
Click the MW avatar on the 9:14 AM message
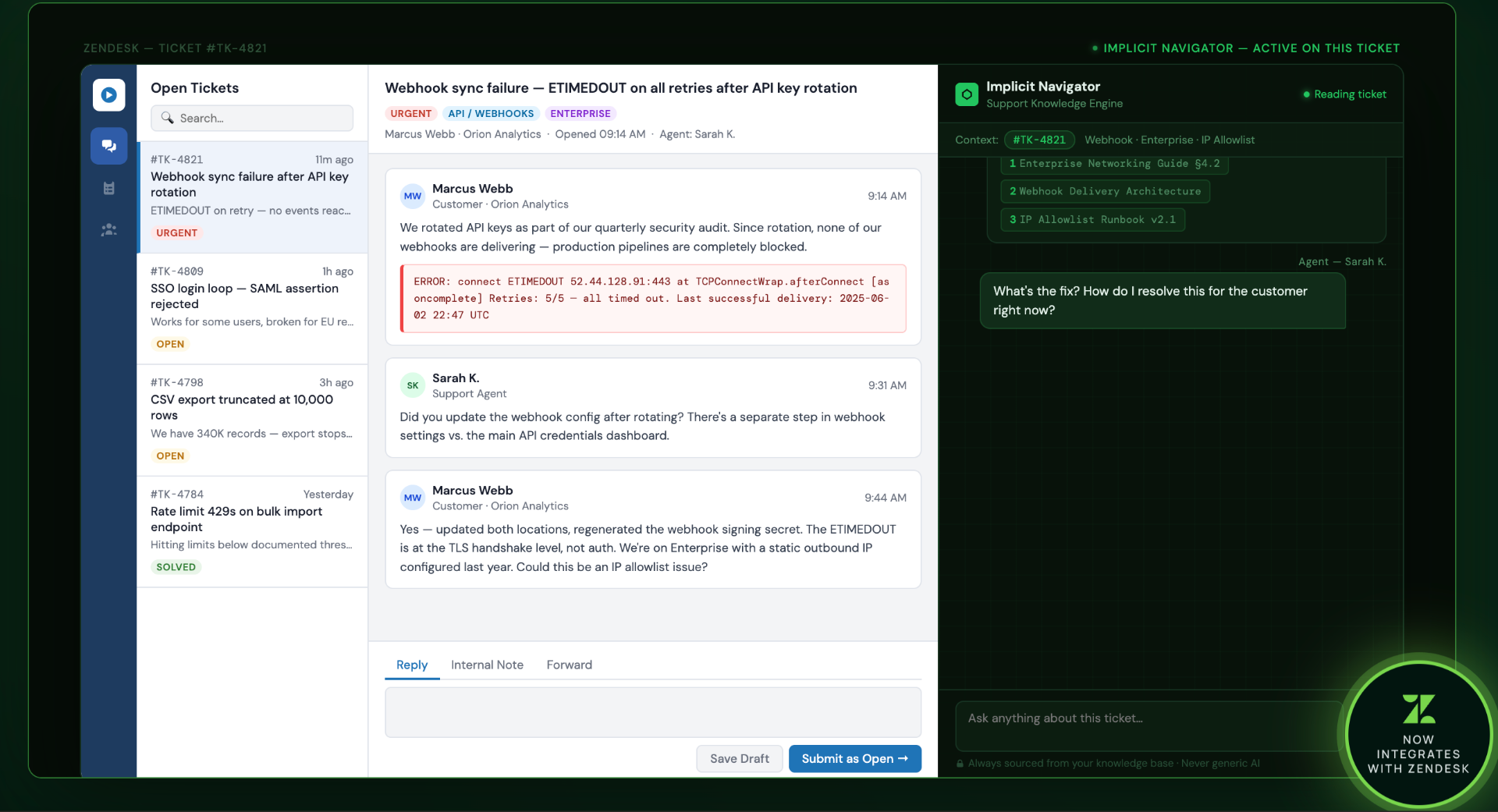tap(413, 196)
